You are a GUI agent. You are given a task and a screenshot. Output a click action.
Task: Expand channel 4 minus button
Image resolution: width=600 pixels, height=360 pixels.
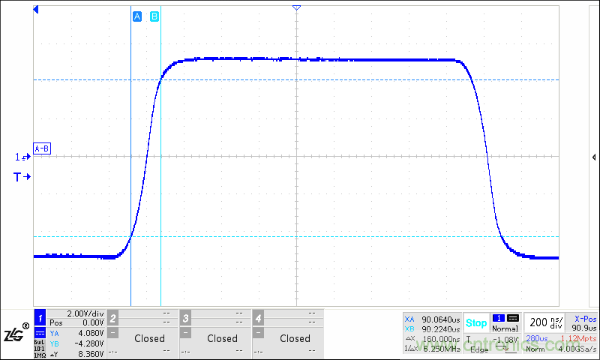click(258, 333)
